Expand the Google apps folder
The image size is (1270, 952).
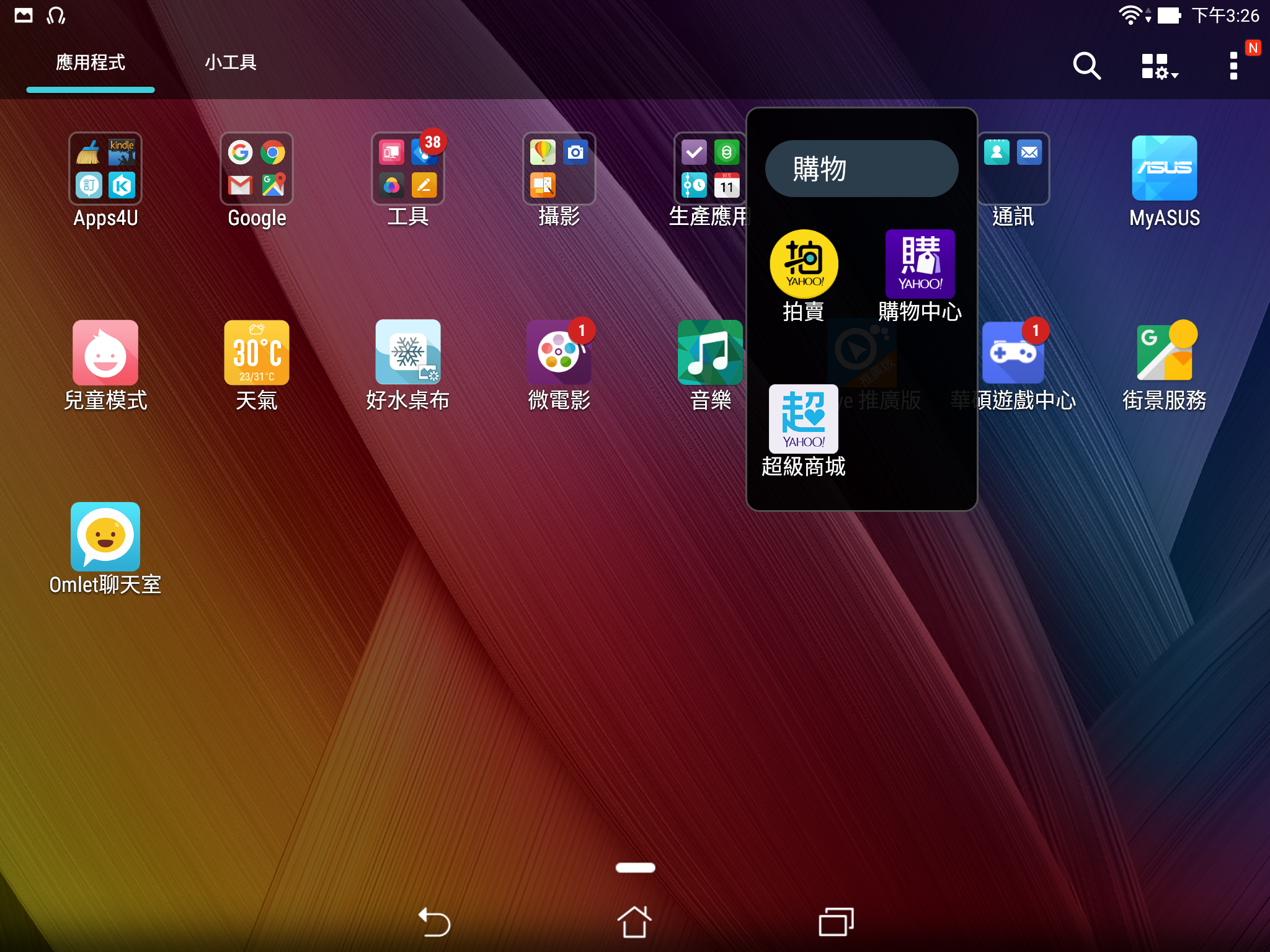pyautogui.click(x=256, y=169)
